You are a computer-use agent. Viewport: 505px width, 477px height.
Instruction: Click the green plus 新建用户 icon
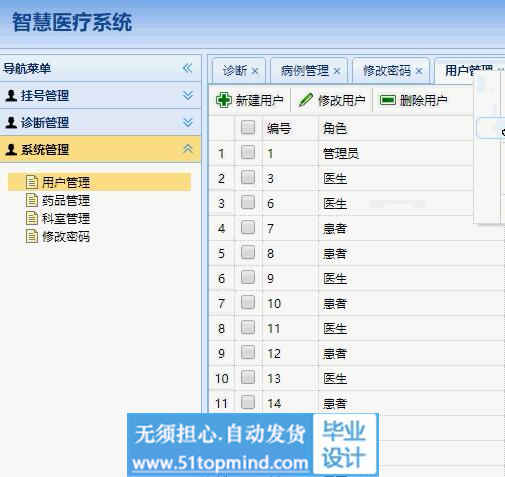coord(224,100)
